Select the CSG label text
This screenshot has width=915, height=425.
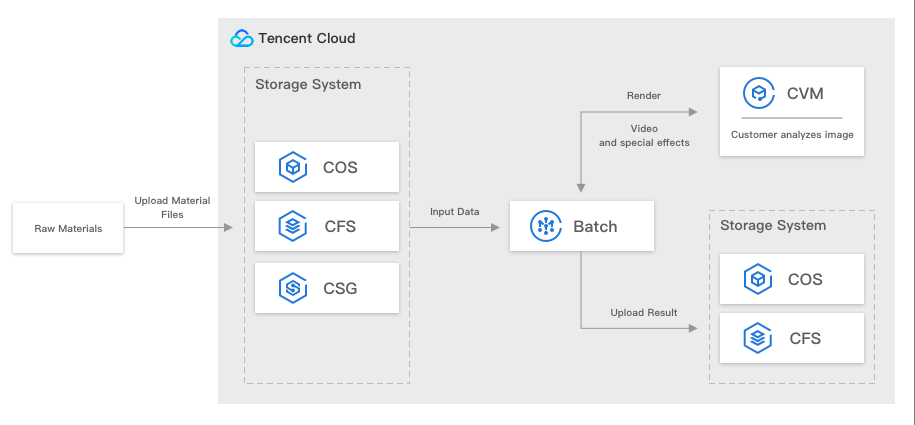point(340,288)
